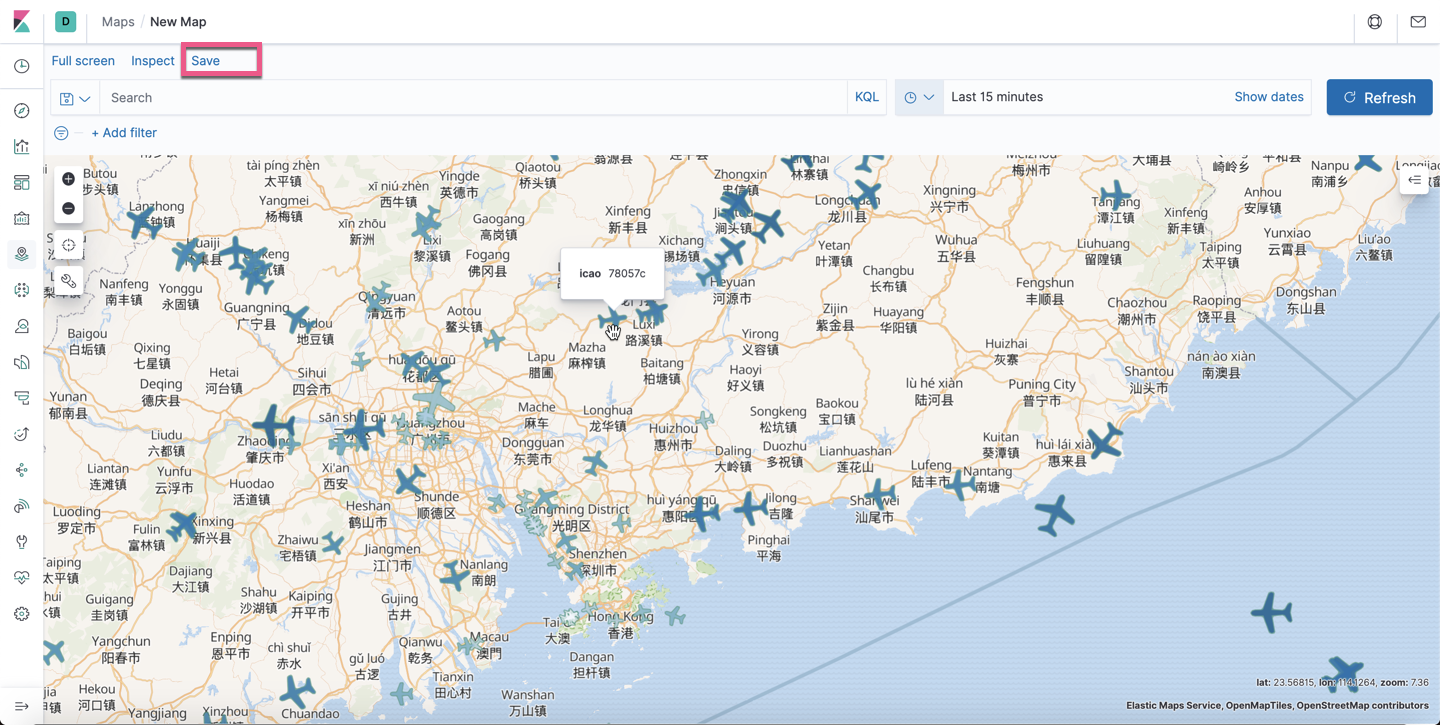
Task: Fit map to data bounds
Action: click(x=68, y=245)
